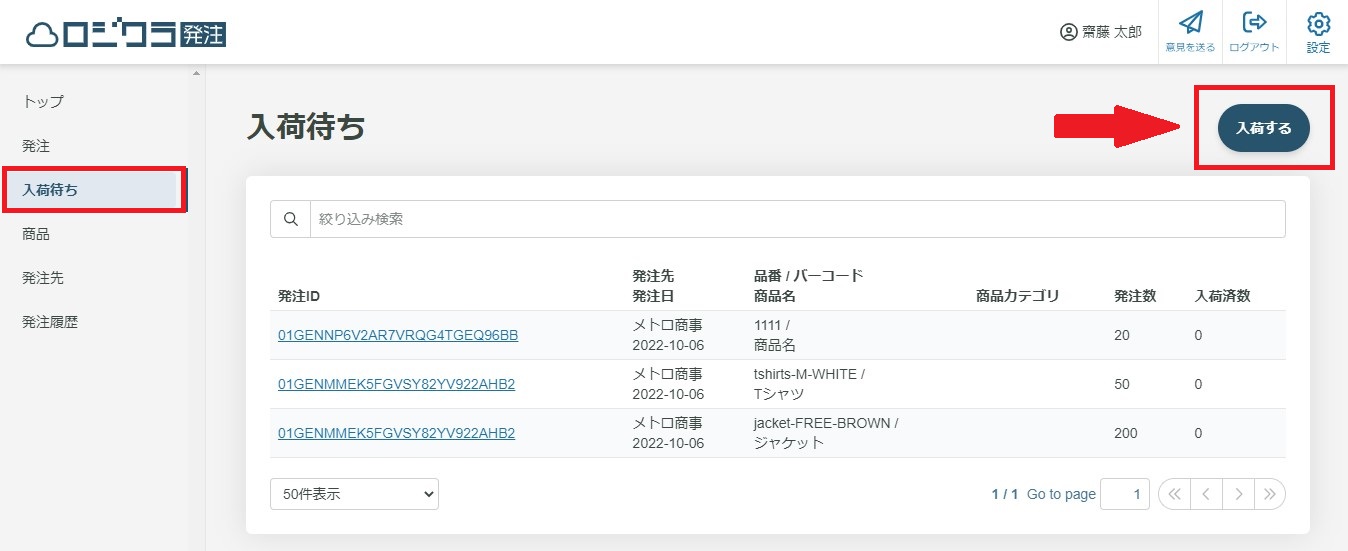Click the ロジクラ発注 logo
Image resolution: width=1348 pixels, height=551 pixels.
[x=126, y=33]
